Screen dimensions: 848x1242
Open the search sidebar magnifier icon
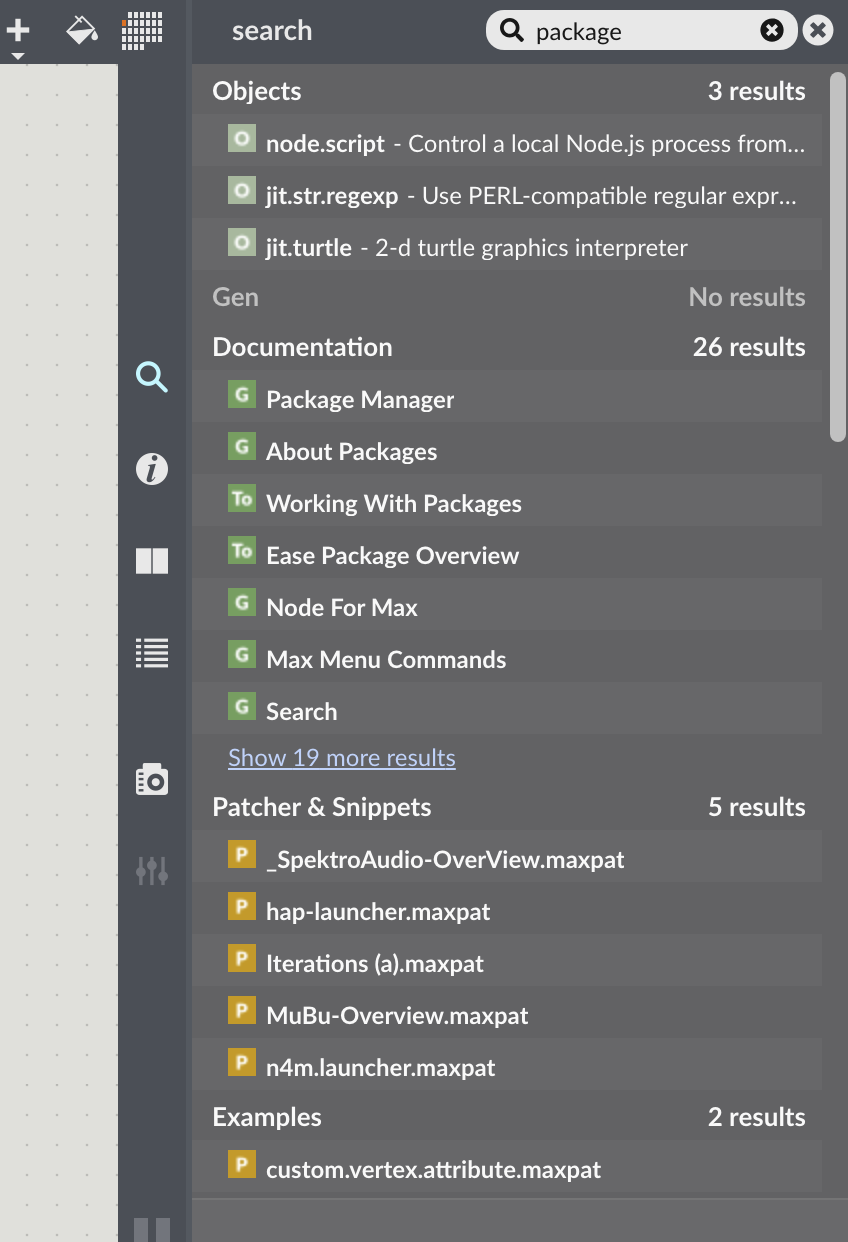click(x=152, y=377)
